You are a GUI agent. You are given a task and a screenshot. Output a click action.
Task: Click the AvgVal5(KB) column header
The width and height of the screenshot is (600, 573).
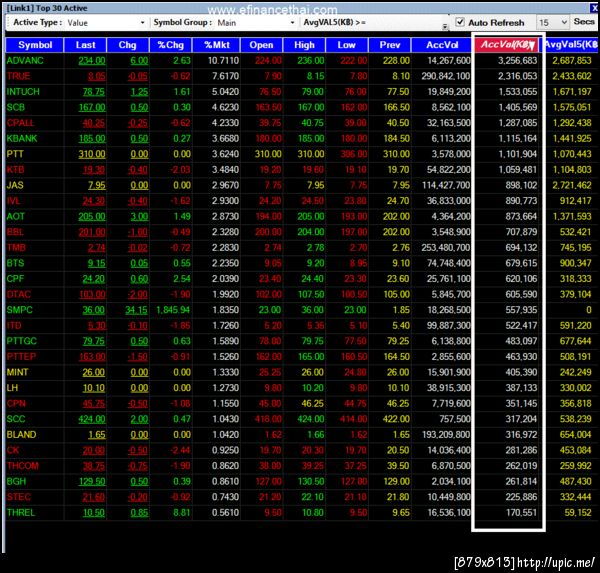coord(571,45)
